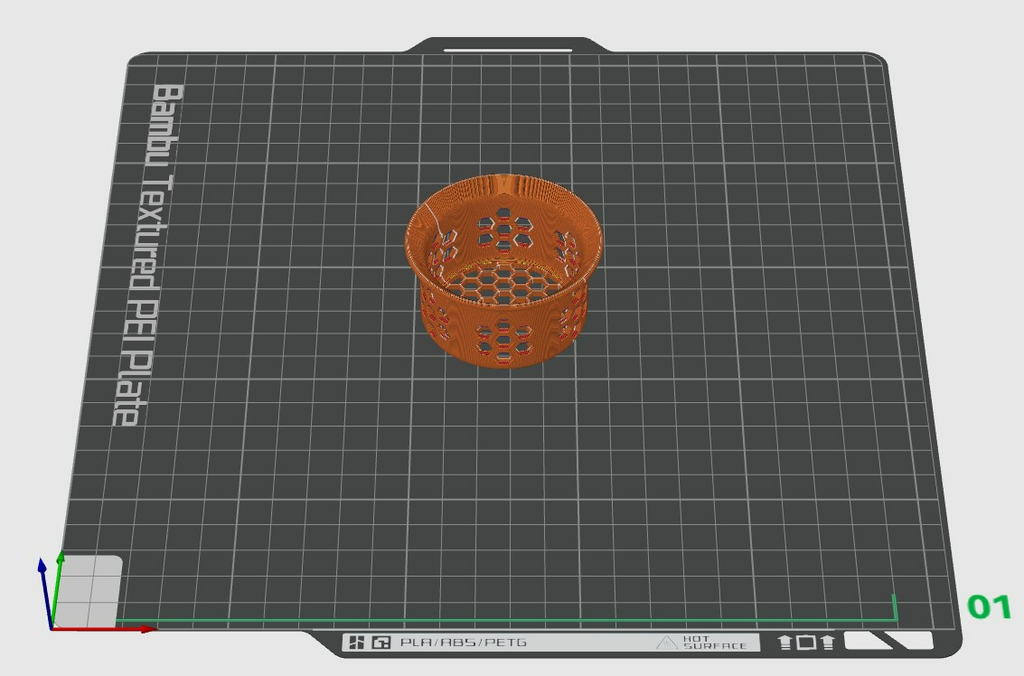The width and height of the screenshot is (1024, 676).
Task: Click the green plate number 01
Action: pos(989,607)
